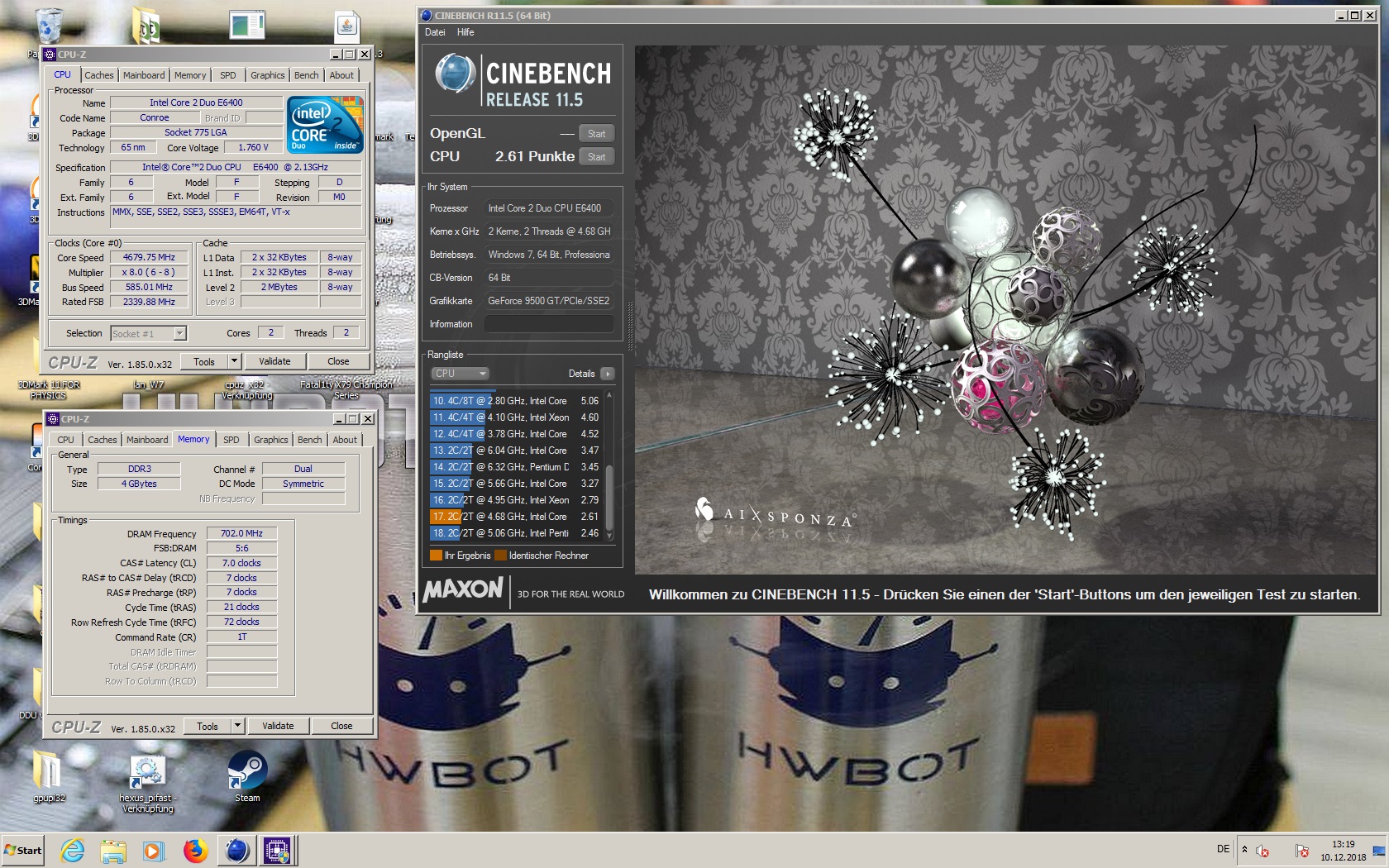Image resolution: width=1389 pixels, height=868 pixels.
Task: Open the Datei menu in Cinebench
Action: [435, 32]
